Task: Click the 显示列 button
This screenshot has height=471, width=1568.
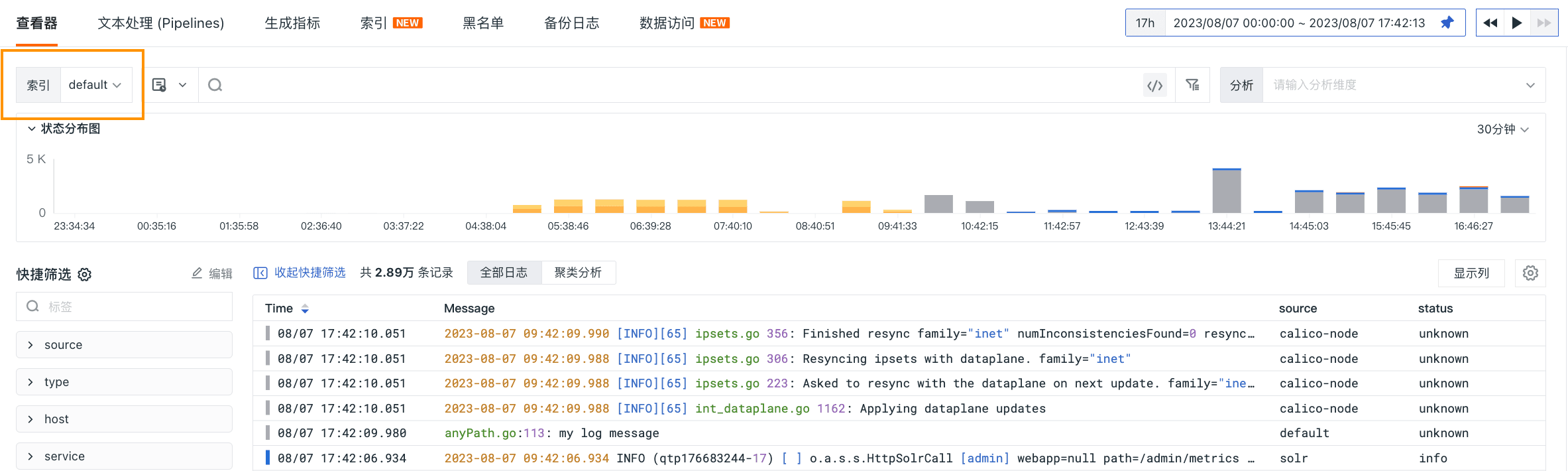Action: pyautogui.click(x=1471, y=273)
